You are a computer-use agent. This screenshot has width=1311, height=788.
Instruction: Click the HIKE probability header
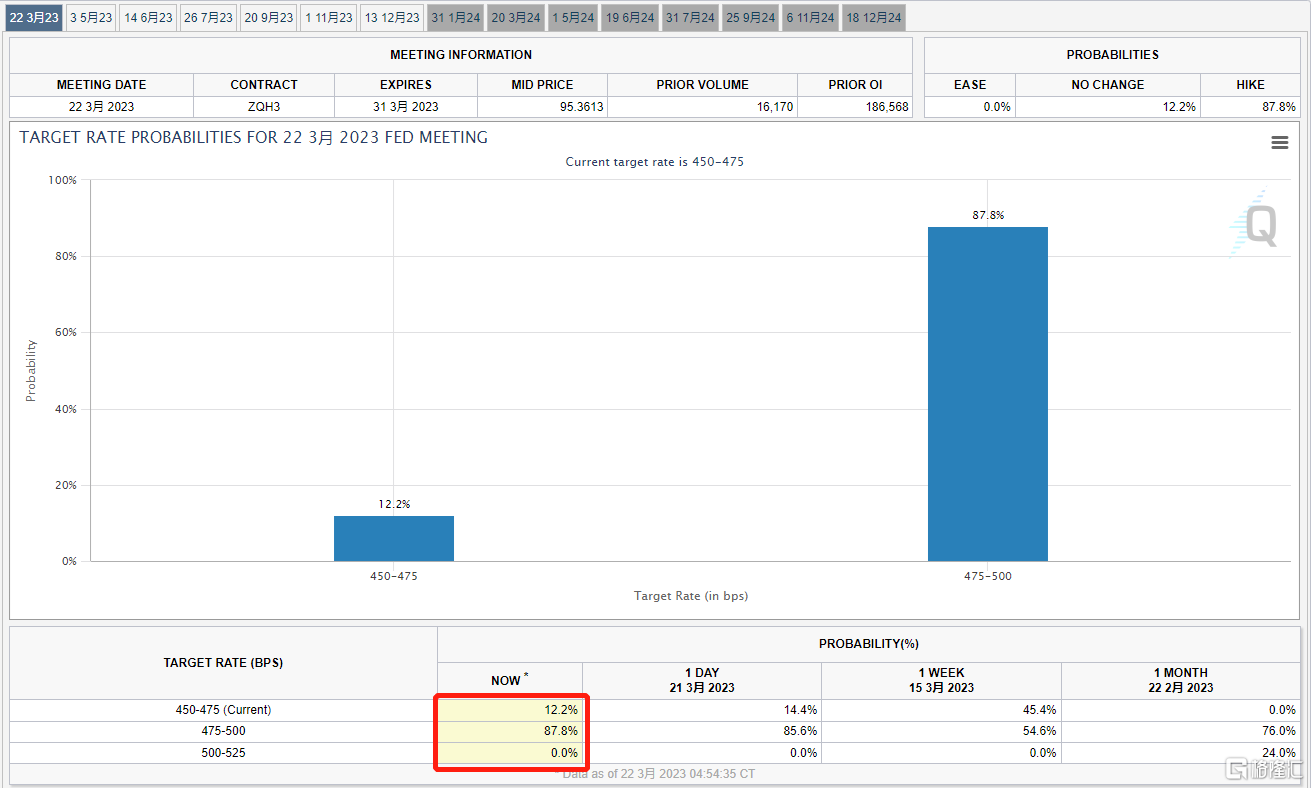point(1250,85)
